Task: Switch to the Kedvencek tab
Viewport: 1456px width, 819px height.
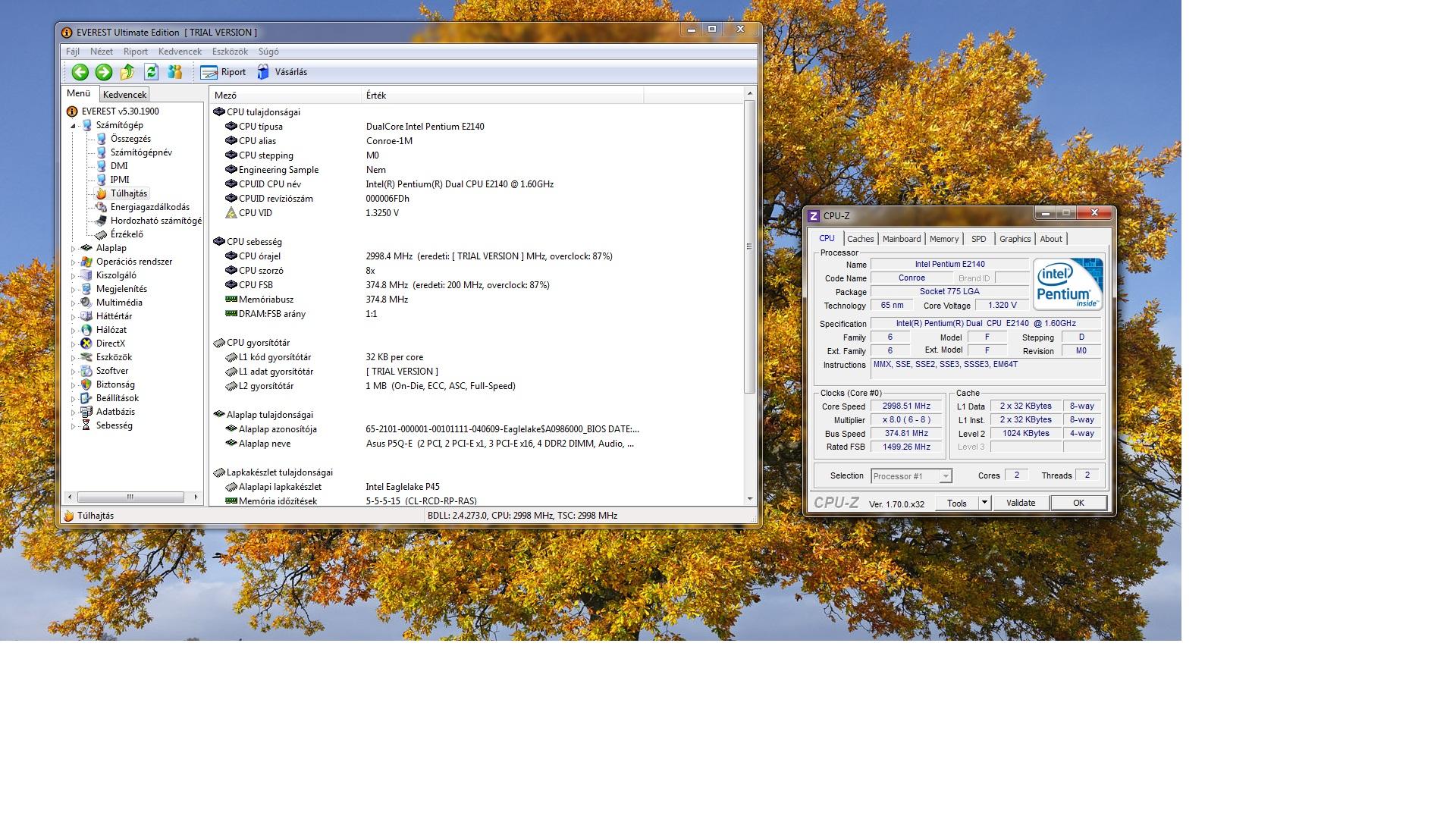Action: (x=124, y=95)
